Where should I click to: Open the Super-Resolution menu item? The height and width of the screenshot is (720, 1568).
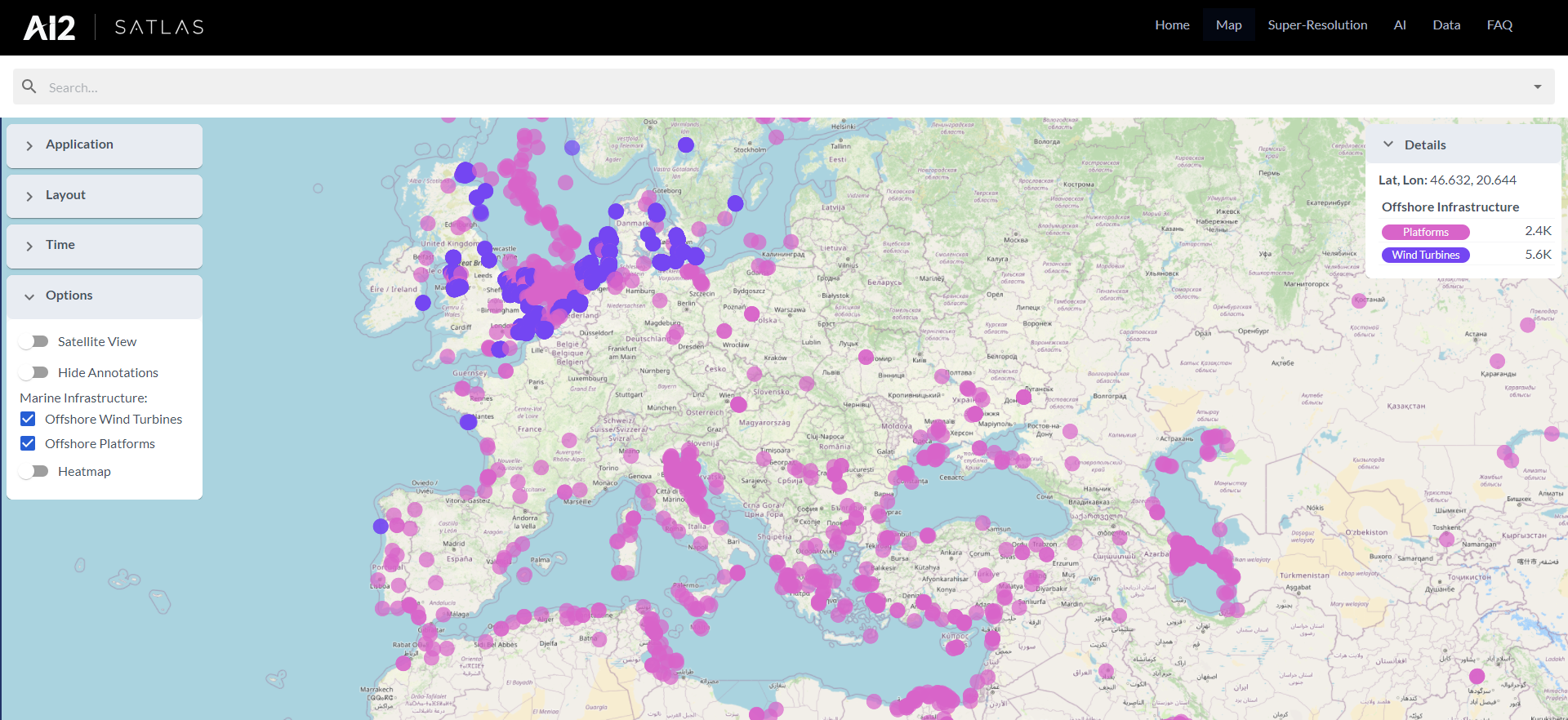(x=1317, y=25)
